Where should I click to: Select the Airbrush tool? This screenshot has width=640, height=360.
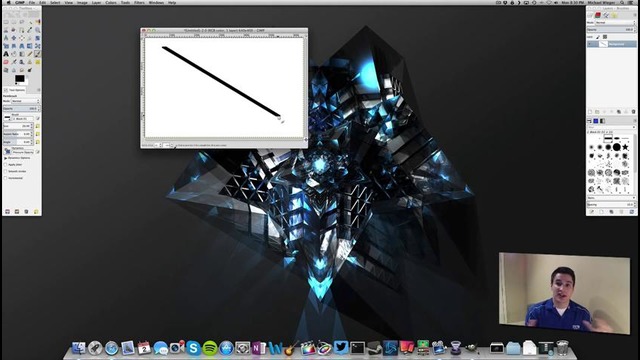click(13, 62)
